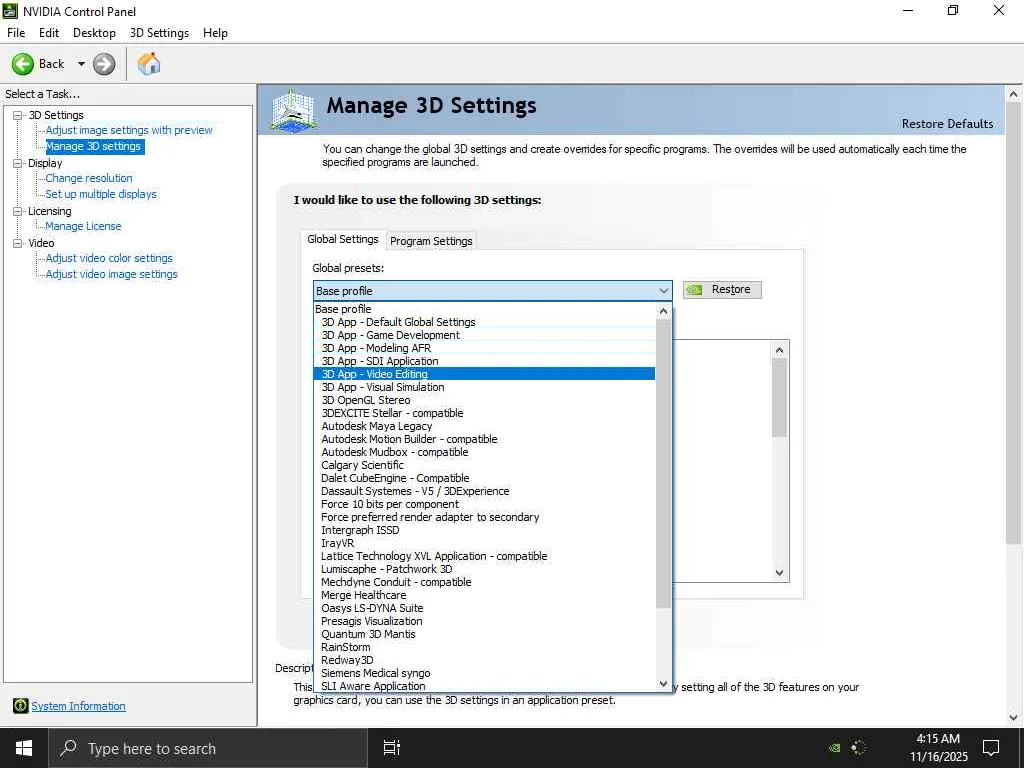1024x768 pixels.
Task: Click the NVIDIA tray icon in taskbar
Action: (x=834, y=748)
